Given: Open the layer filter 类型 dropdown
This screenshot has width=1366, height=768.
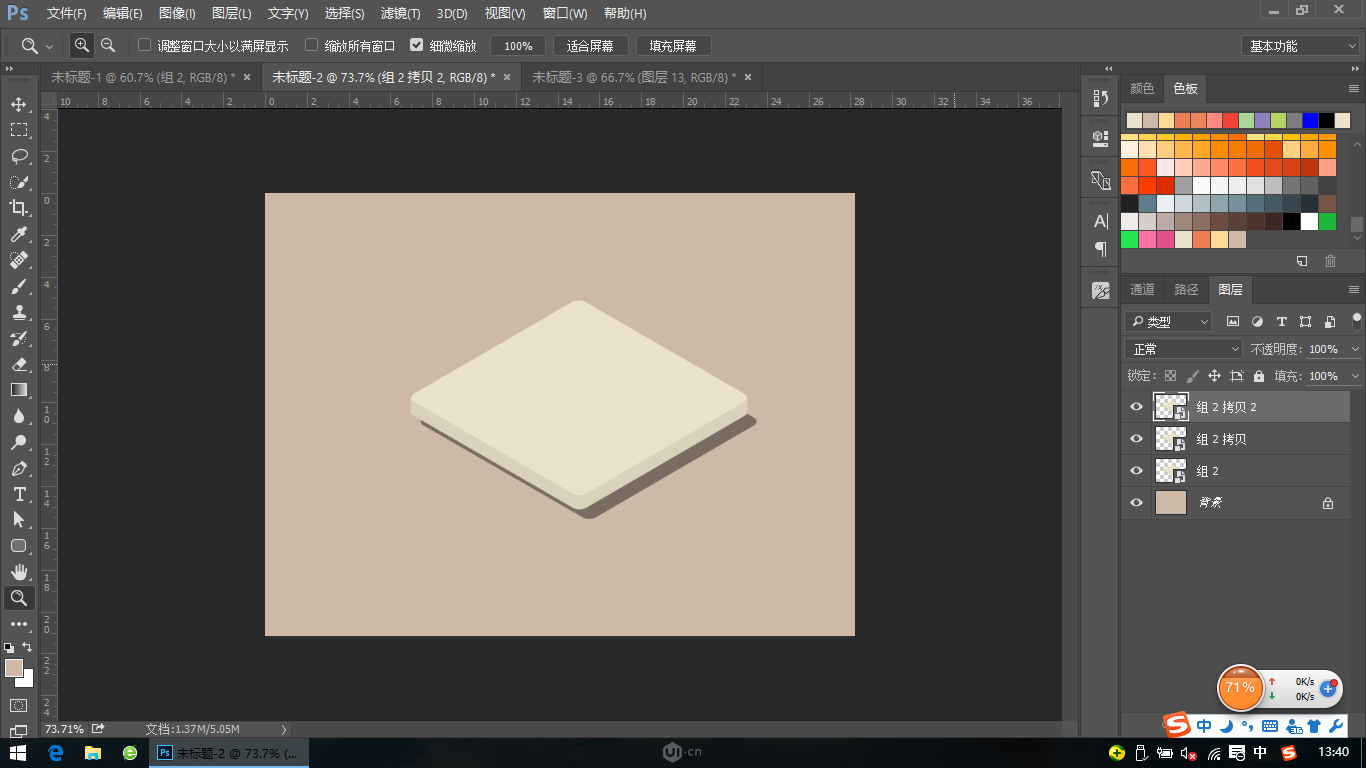Looking at the screenshot, I should pyautogui.click(x=1167, y=321).
